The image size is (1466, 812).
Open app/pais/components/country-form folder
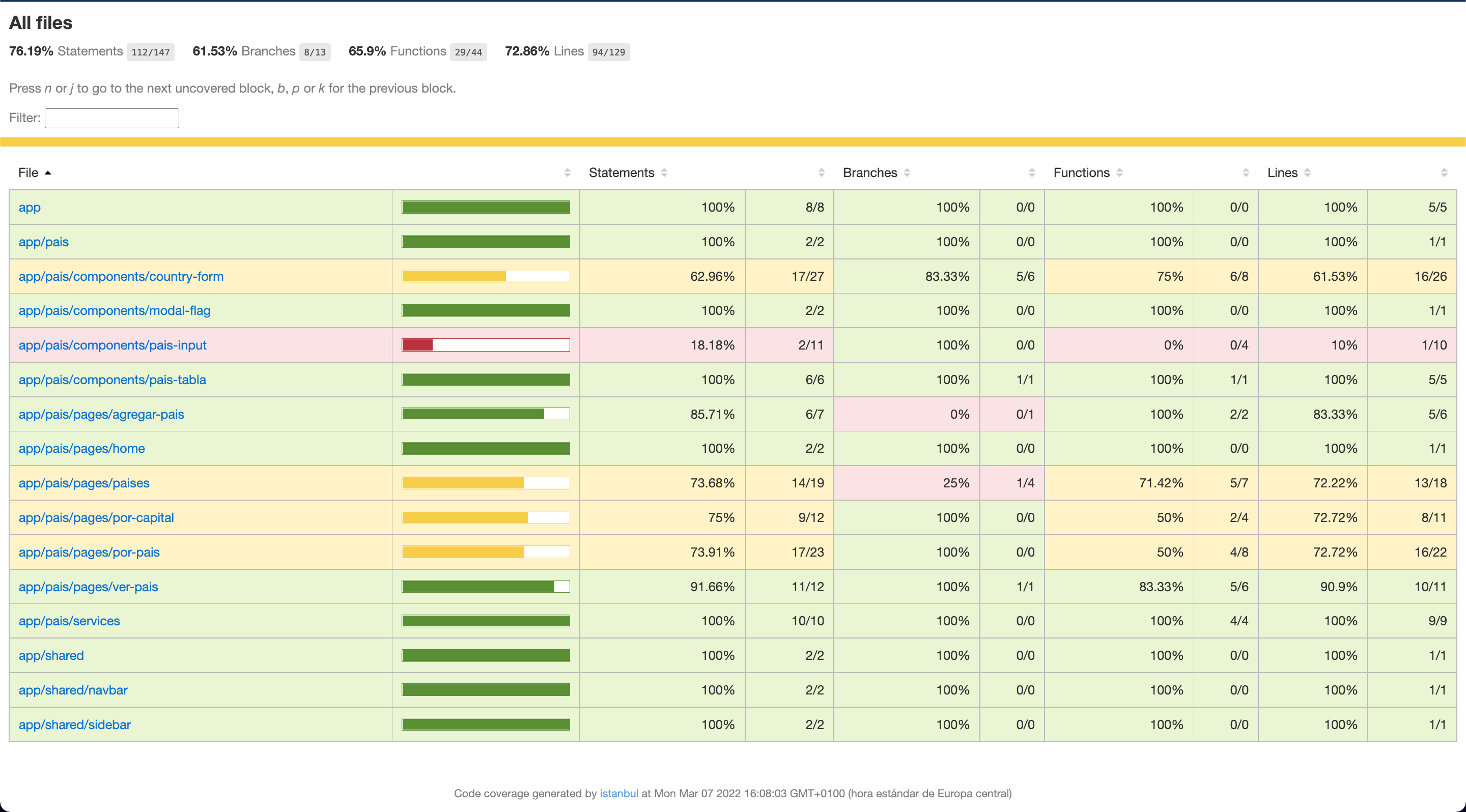pos(121,276)
